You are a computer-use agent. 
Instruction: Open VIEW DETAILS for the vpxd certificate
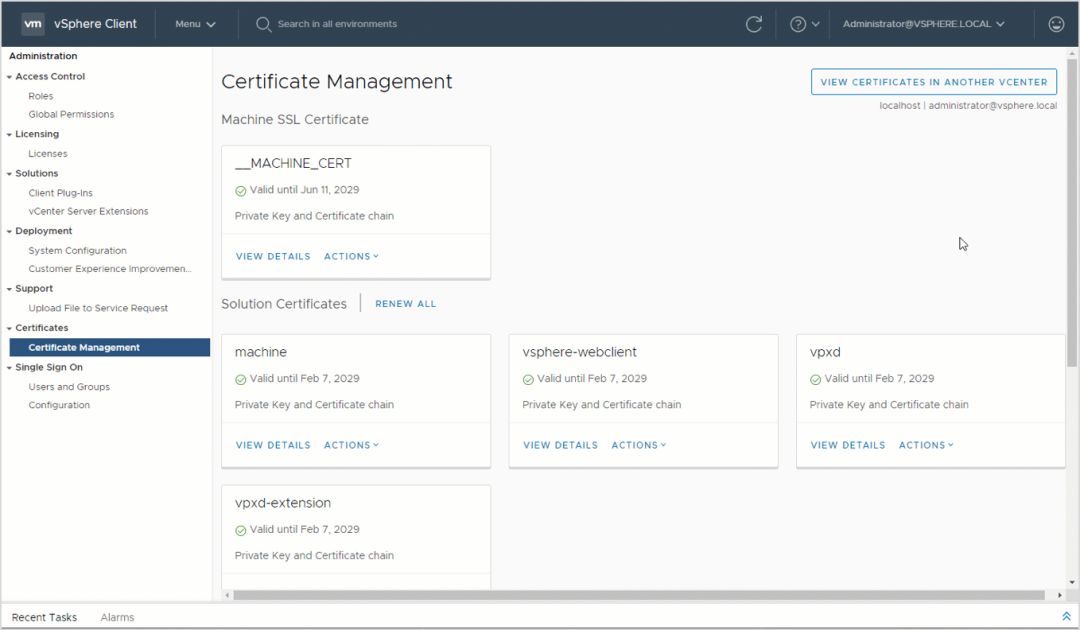847,445
